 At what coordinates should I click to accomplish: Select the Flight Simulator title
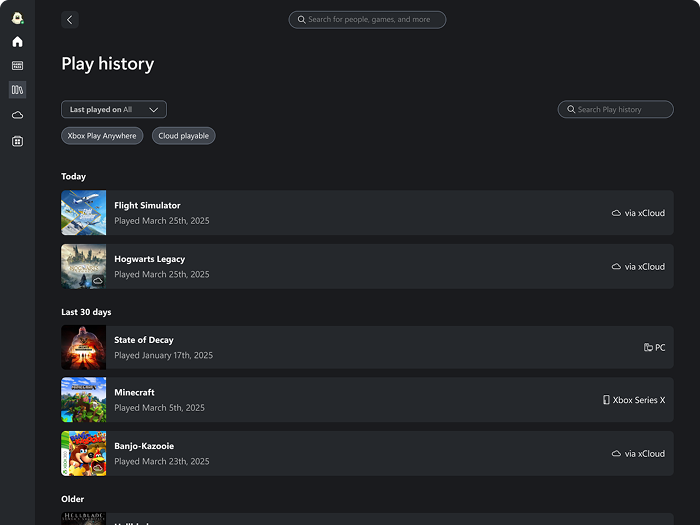[x=147, y=205]
